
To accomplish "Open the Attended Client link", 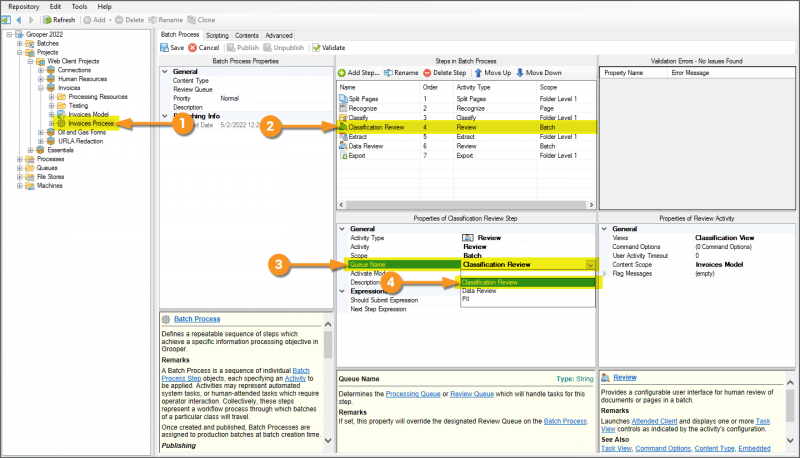I will 654,421.
